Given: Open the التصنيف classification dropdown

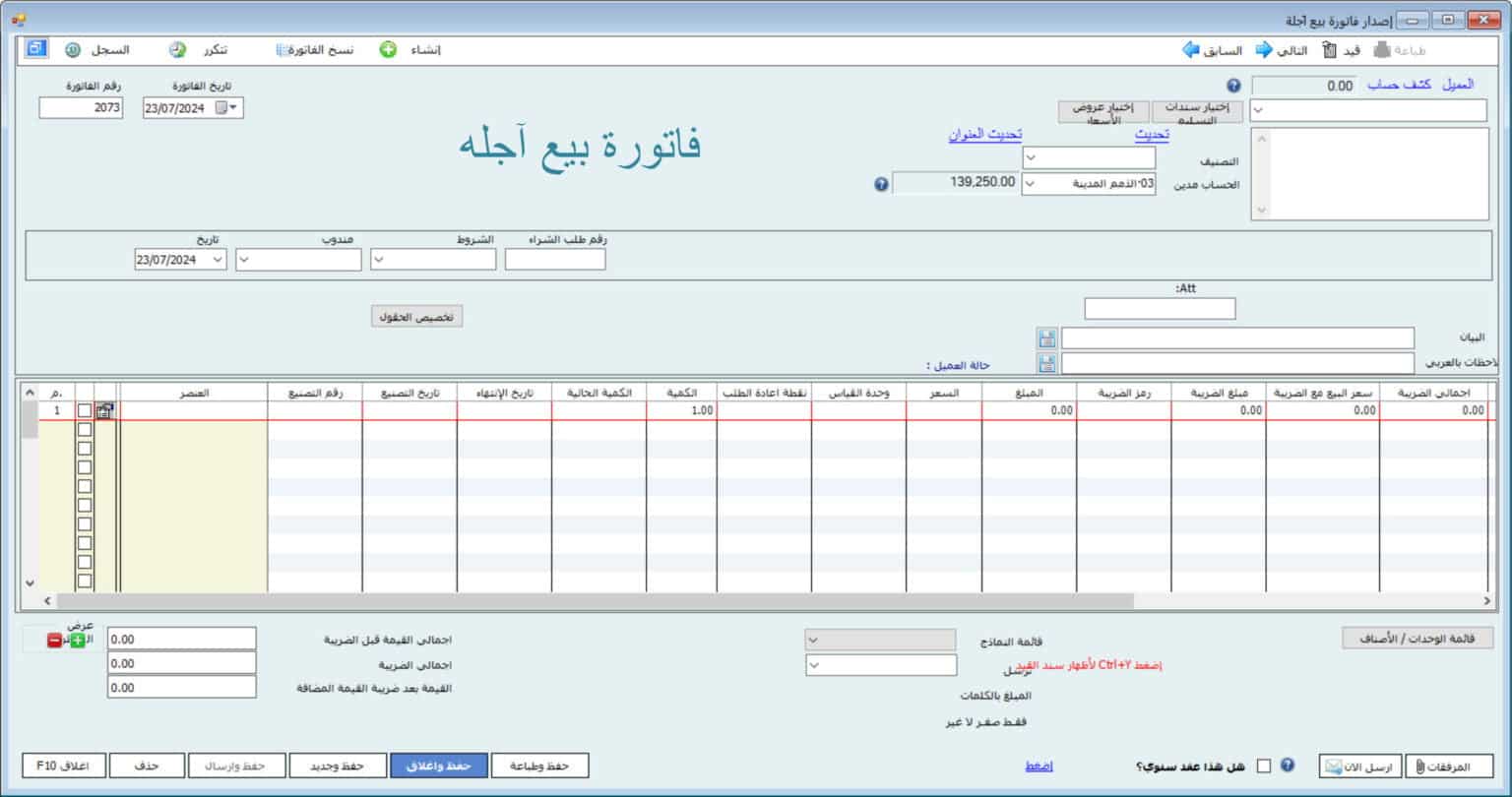Looking at the screenshot, I should coord(1030,157).
